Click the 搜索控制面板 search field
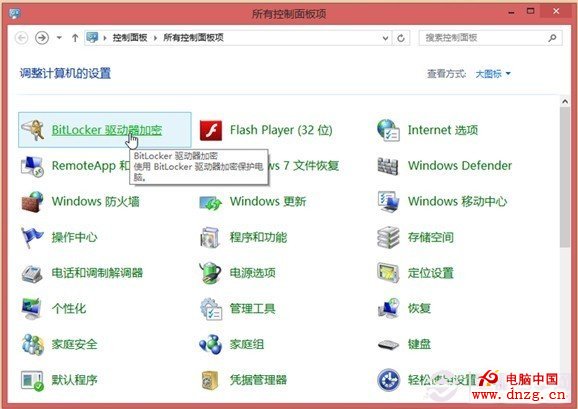 [491, 38]
